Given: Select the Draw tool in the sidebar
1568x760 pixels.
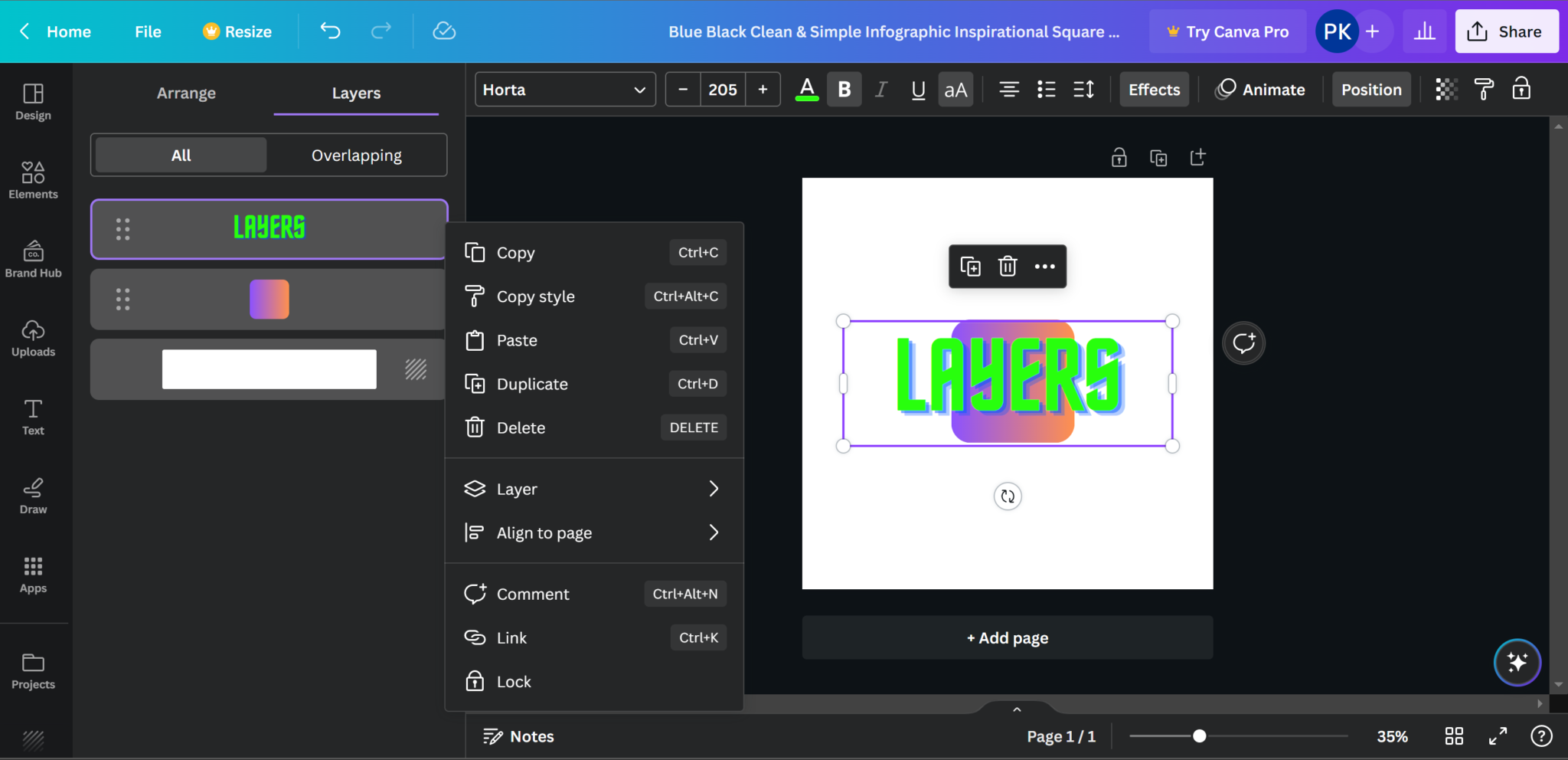Looking at the screenshot, I should coord(33,494).
